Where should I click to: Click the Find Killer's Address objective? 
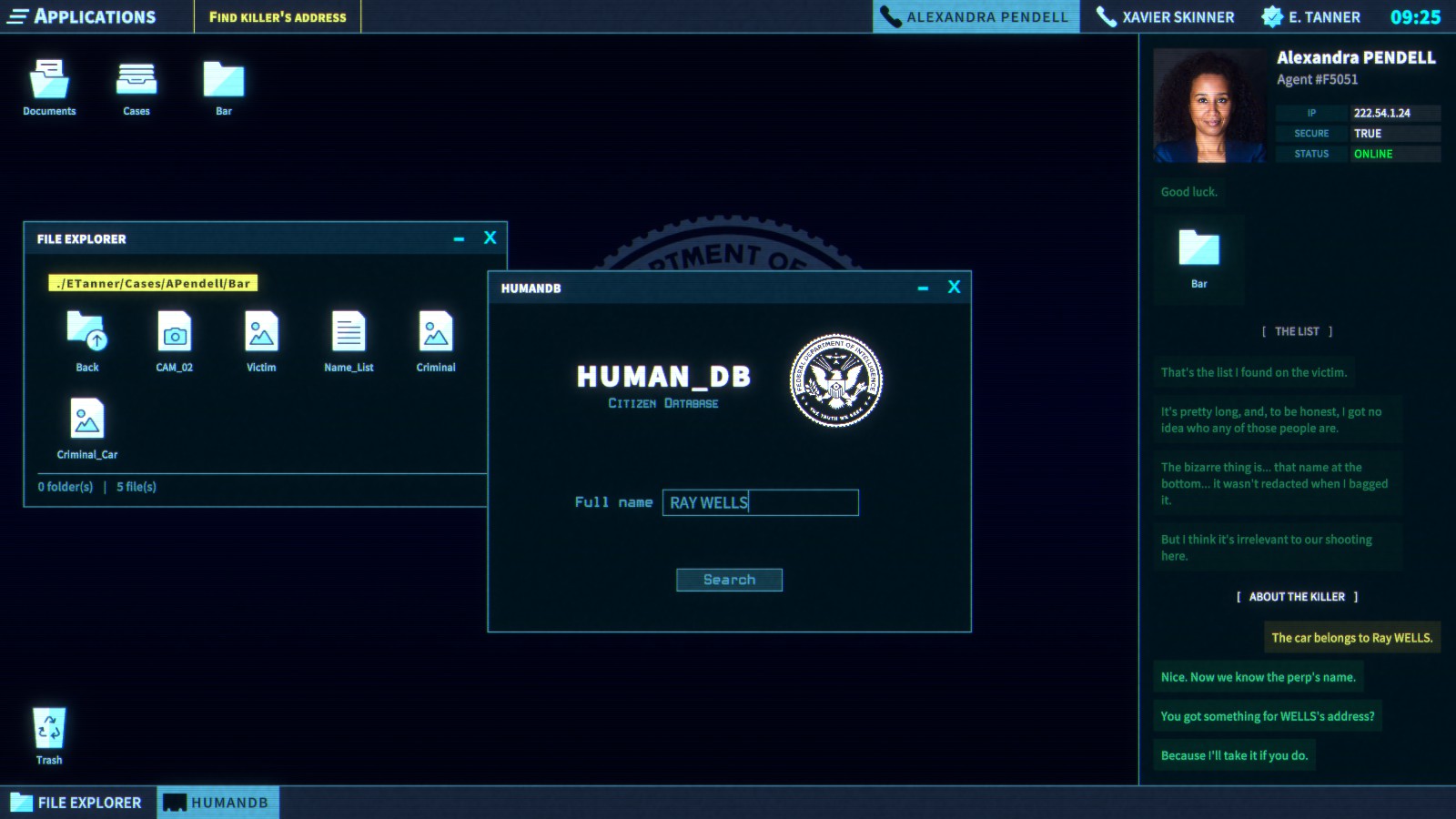point(278,16)
